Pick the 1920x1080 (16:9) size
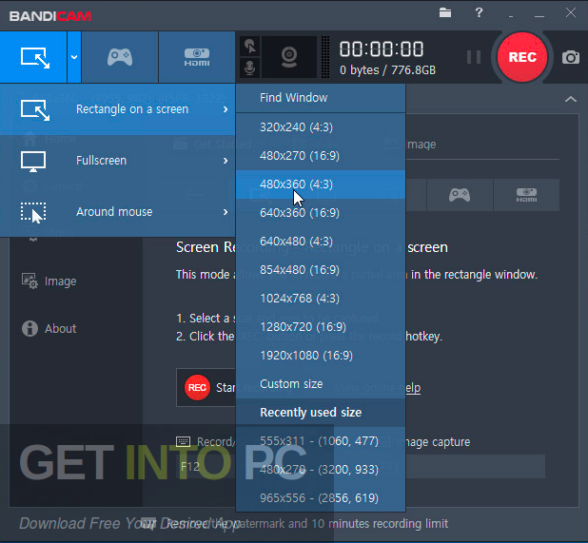The width and height of the screenshot is (588, 543). [x=320, y=356]
